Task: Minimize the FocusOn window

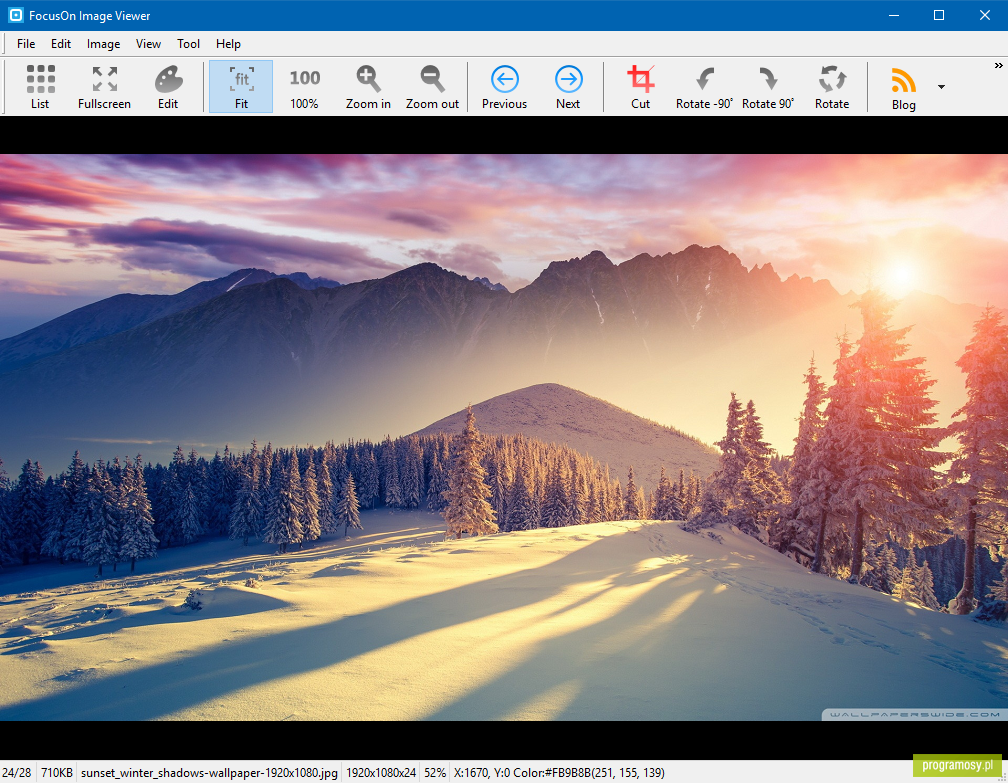Action: (x=894, y=15)
